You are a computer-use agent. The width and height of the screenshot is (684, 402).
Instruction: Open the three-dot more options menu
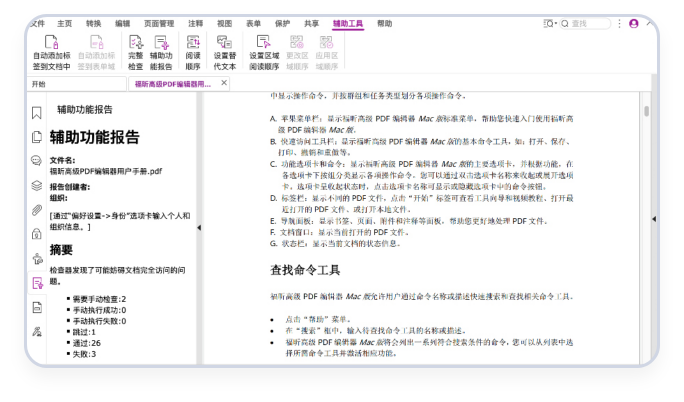click(619, 24)
